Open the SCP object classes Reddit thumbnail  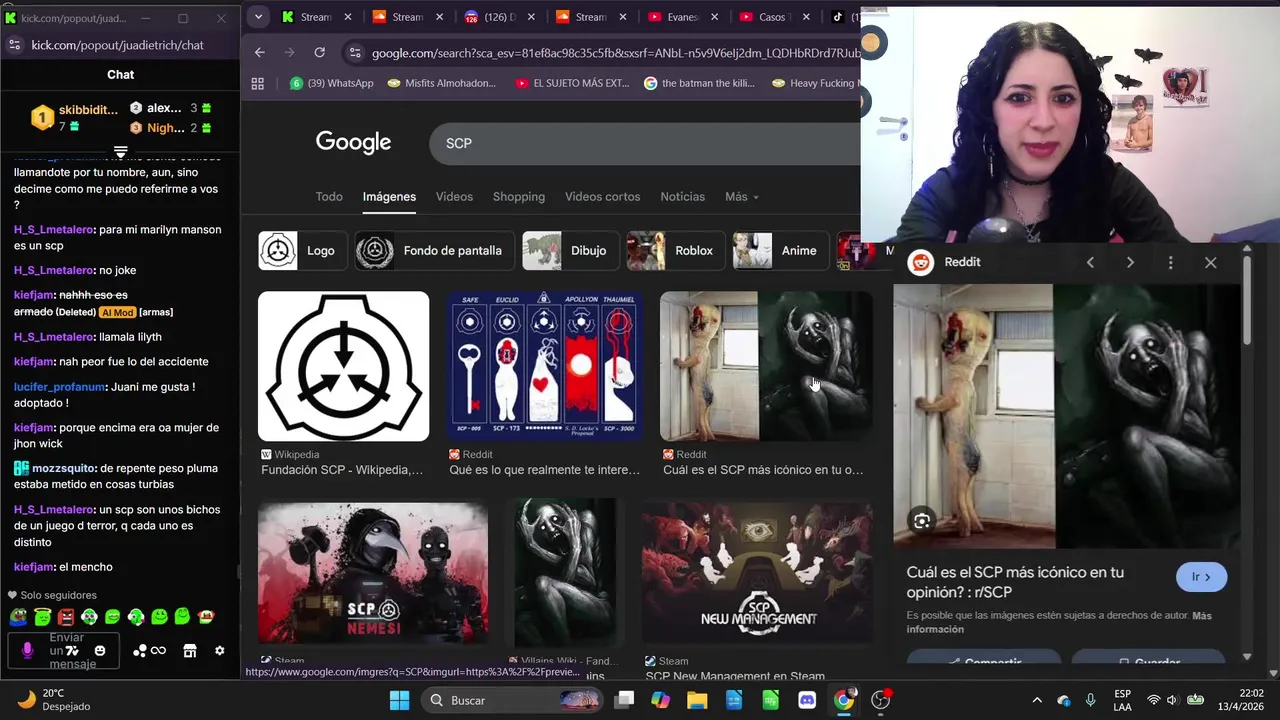[544, 366]
